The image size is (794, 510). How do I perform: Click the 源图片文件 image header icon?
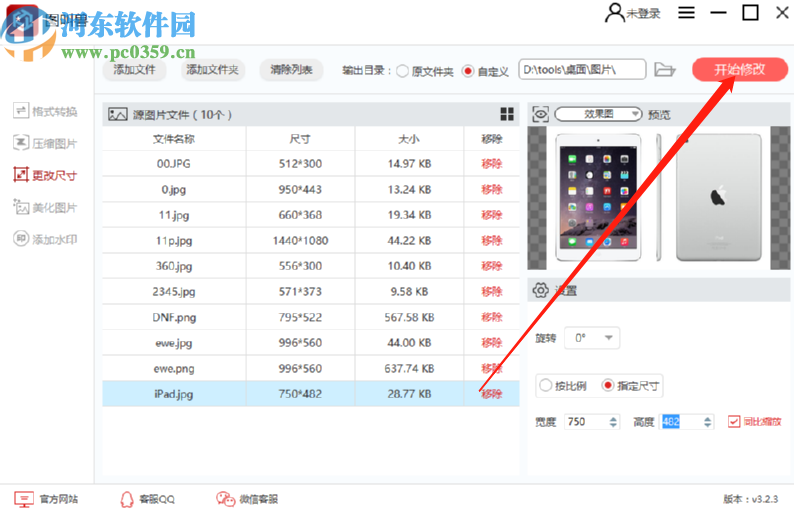click(117, 114)
